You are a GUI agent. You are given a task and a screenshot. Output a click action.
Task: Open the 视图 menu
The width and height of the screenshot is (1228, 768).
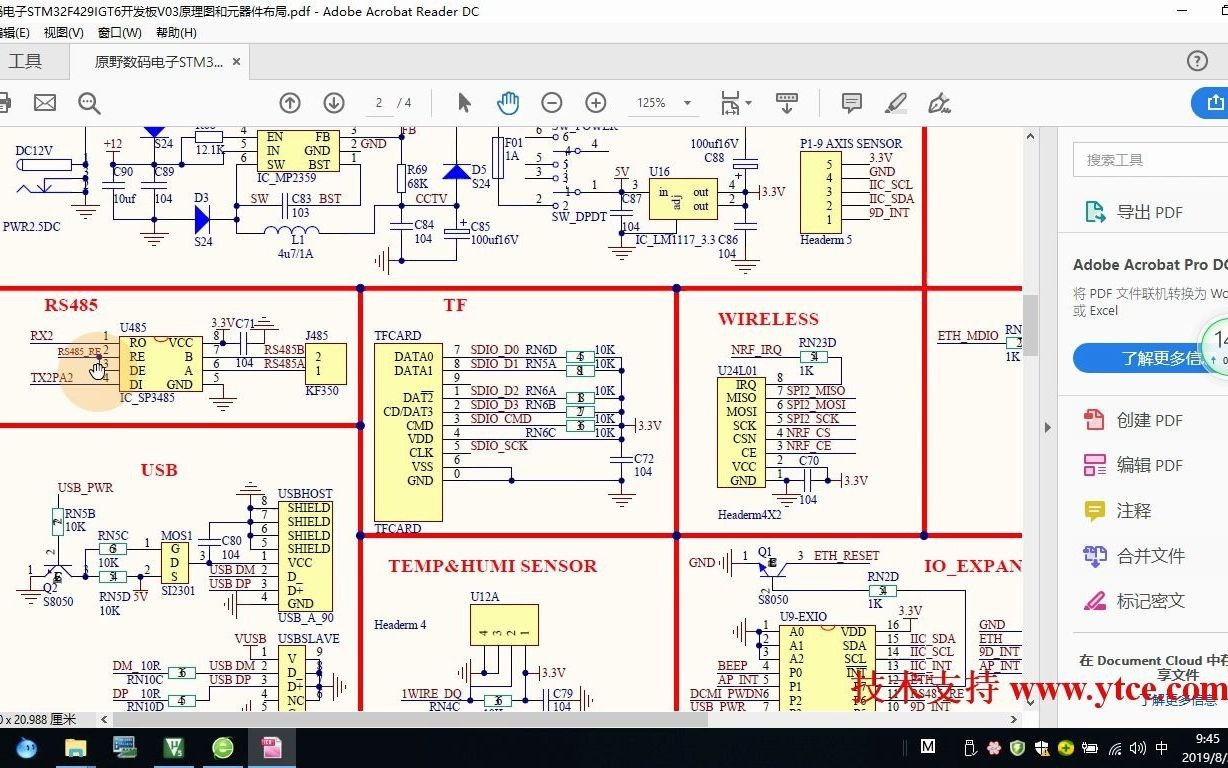62,32
